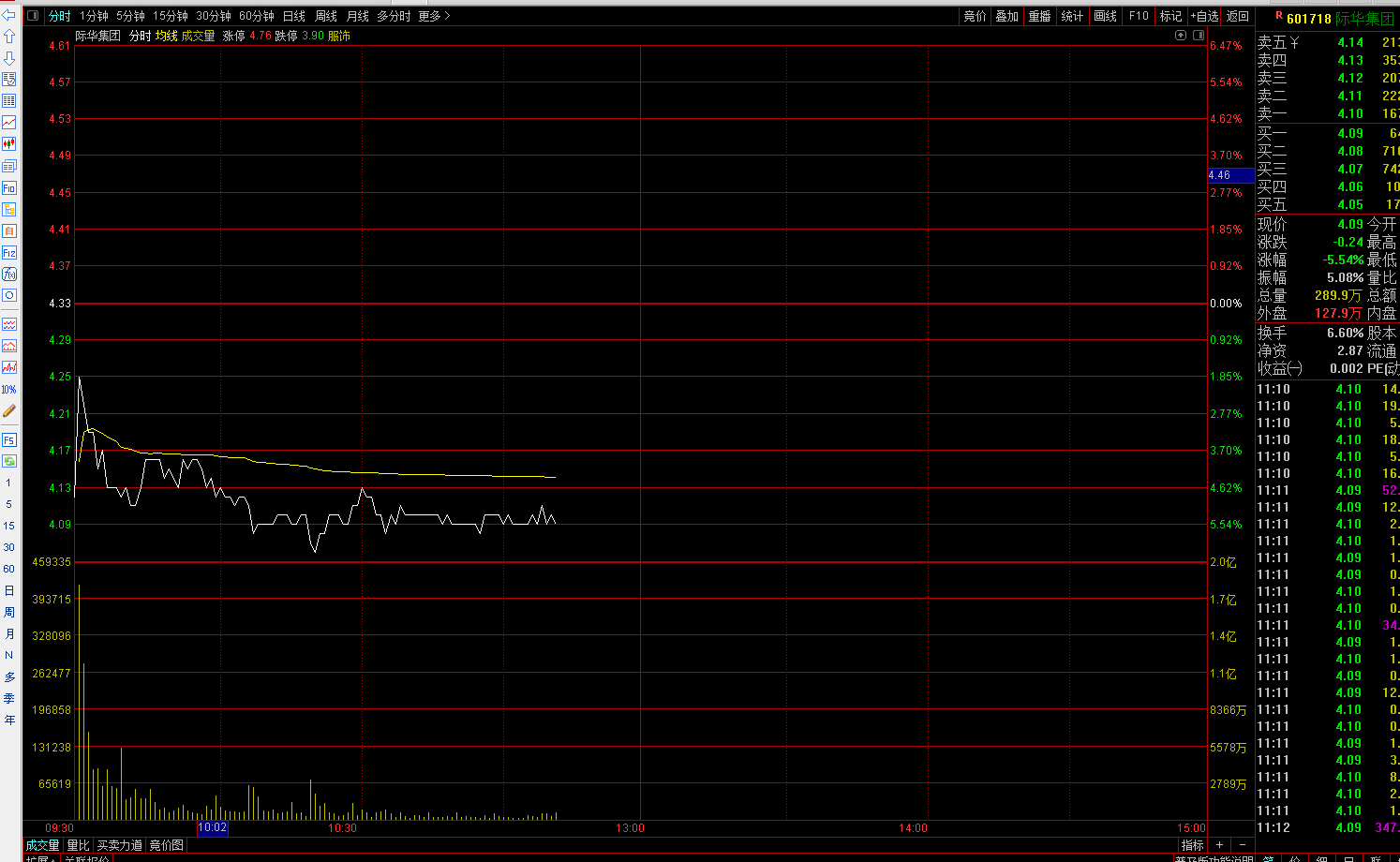Image resolution: width=1400 pixels, height=862 pixels.
Task: Click the wavy lines indicator icon in sidebar
Action: tap(8, 324)
